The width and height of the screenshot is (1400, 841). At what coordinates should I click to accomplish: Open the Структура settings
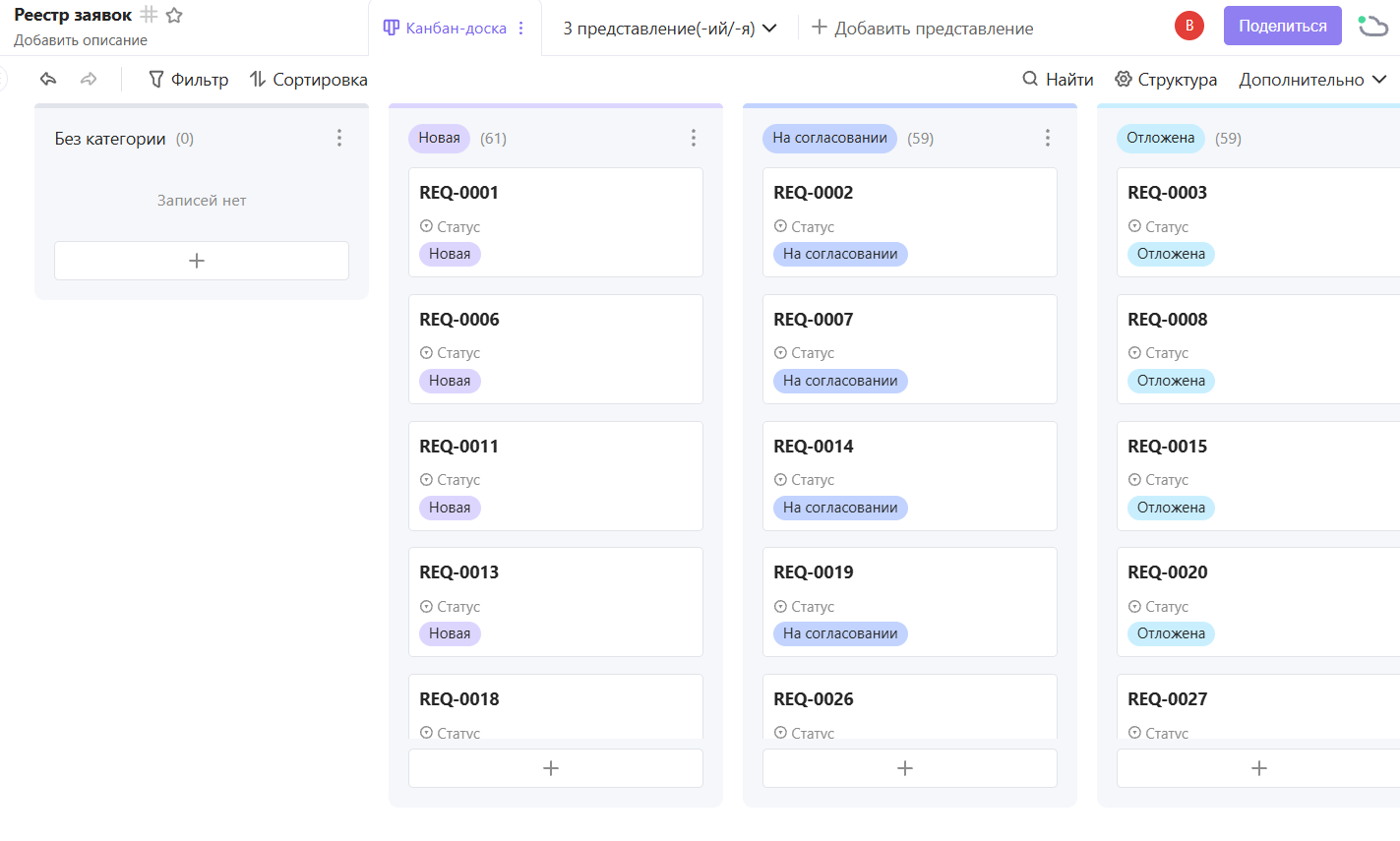1166,80
